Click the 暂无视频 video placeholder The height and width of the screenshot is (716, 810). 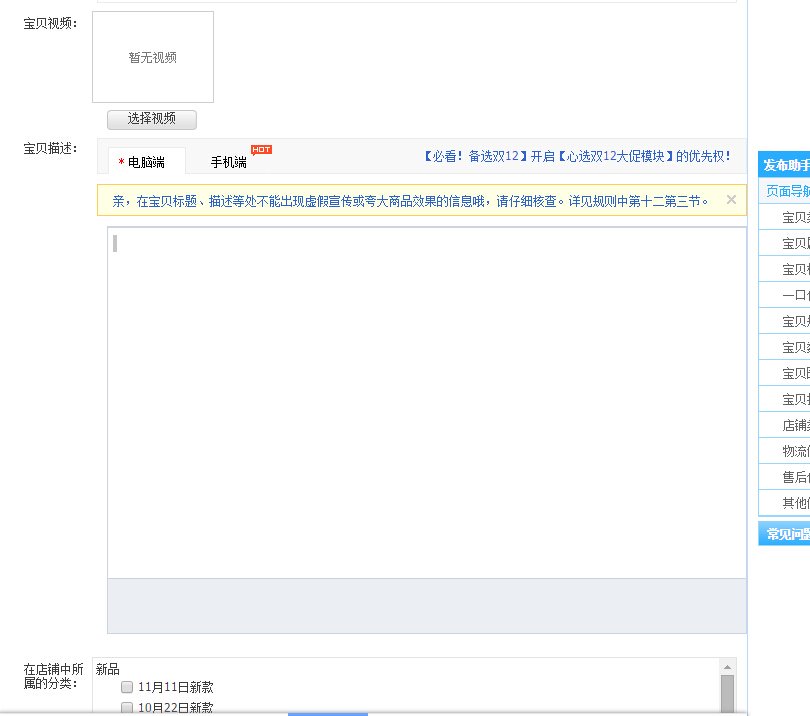point(153,58)
